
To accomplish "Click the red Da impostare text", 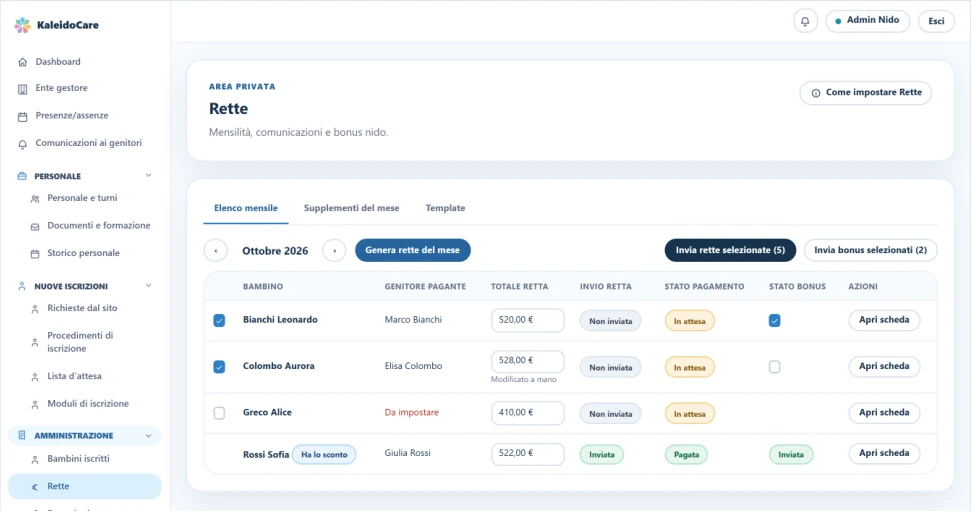I will (x=411, y=412).
